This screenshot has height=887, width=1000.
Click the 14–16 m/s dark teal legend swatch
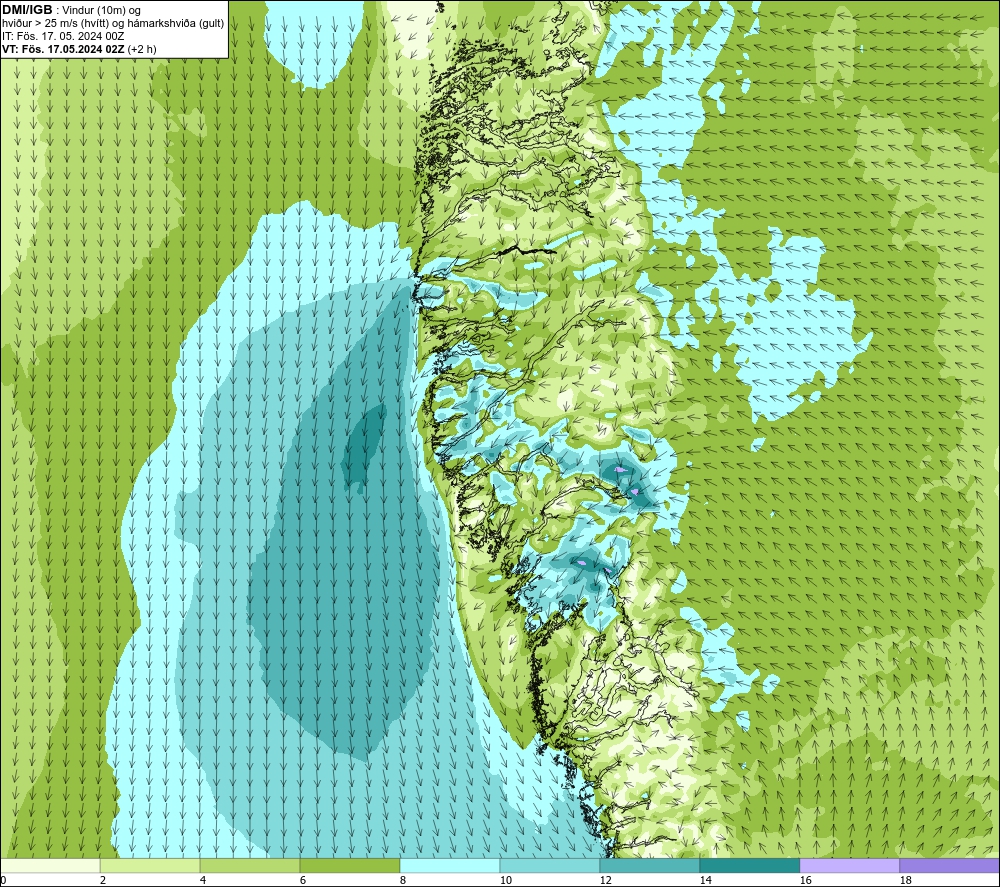(749, 866)
